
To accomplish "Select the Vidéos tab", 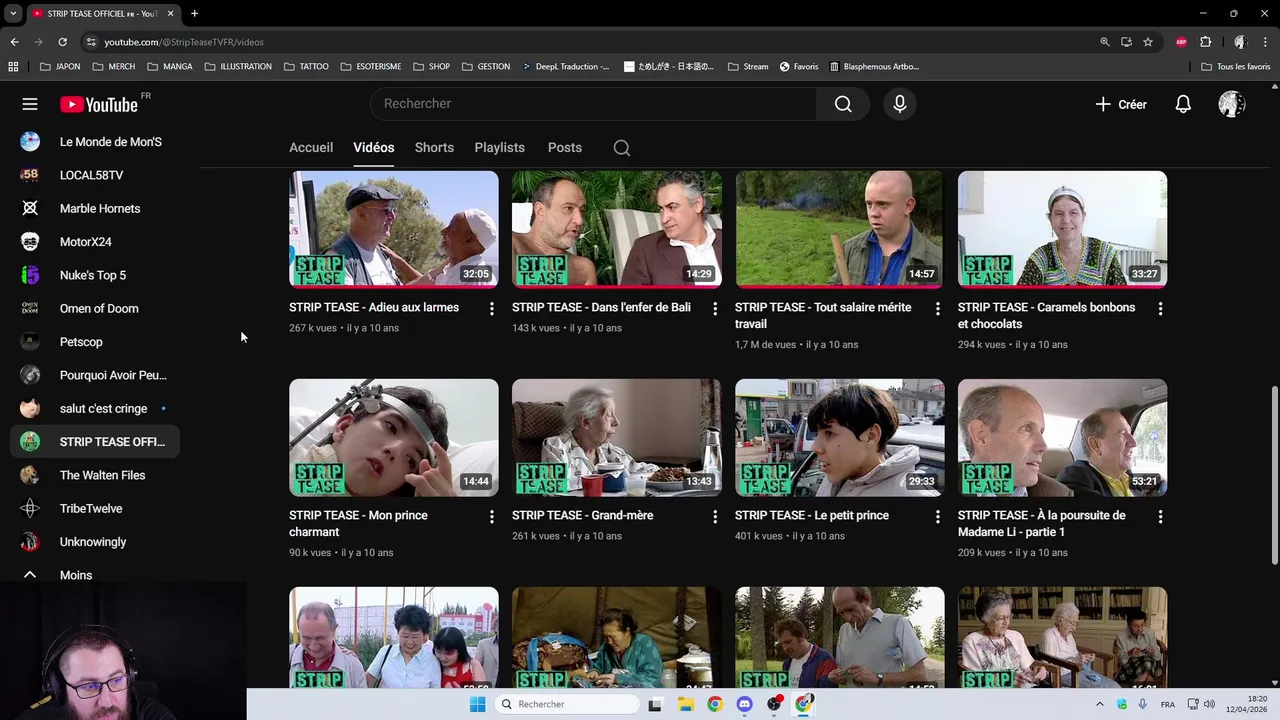I will coord(374,148).
